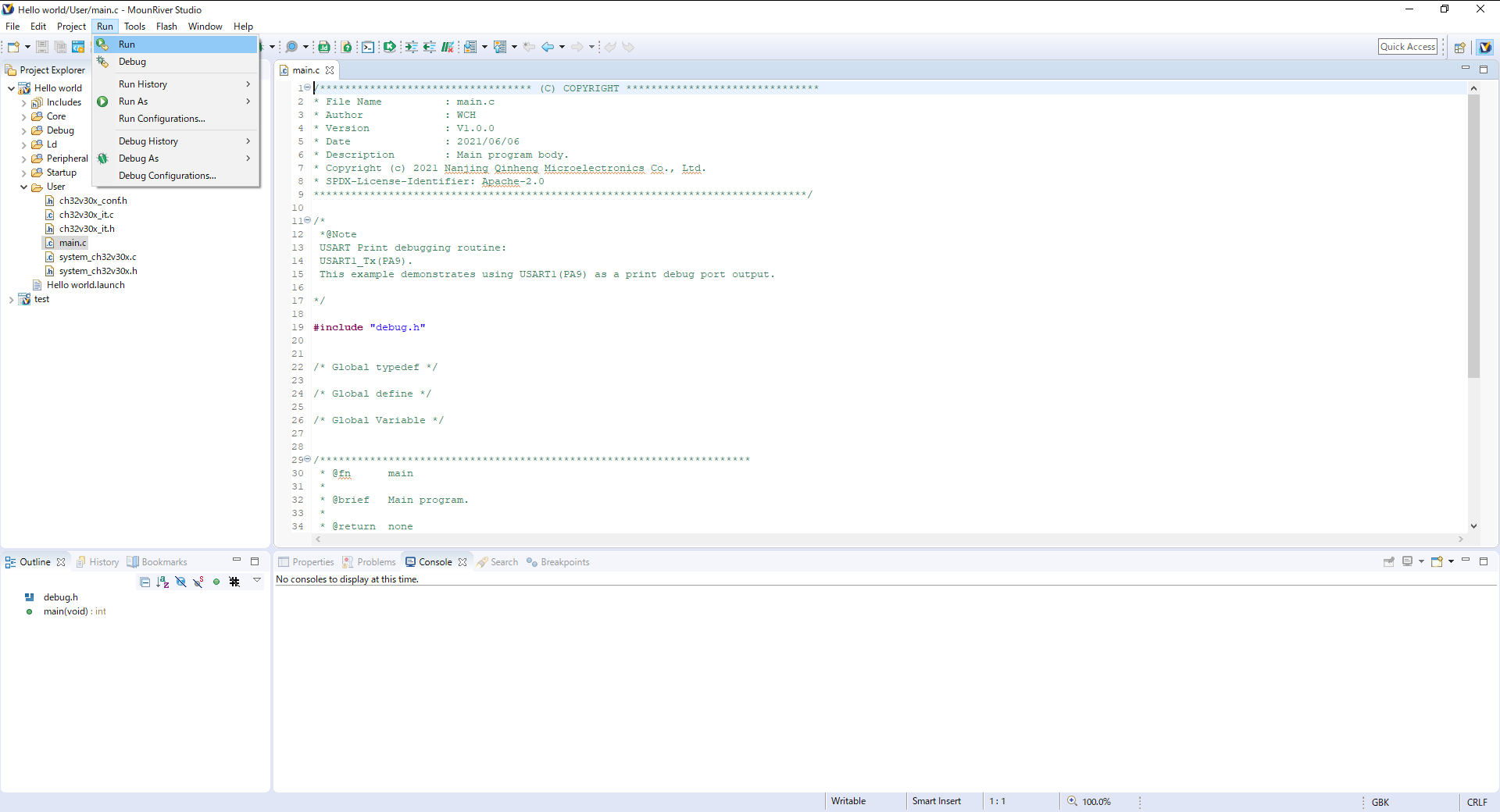Click the Display Selected Console icon

[1407, 561]
